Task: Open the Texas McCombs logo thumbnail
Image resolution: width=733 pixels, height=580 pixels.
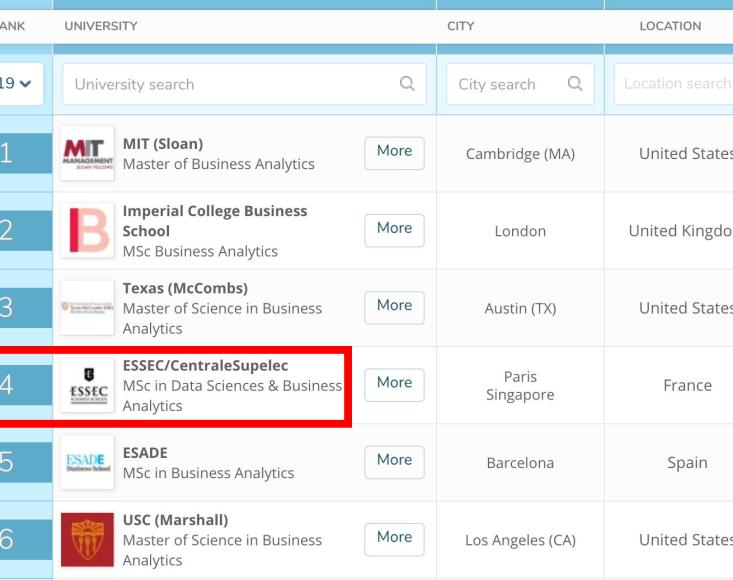Action: pyautogui.click(x=87, y=308)
